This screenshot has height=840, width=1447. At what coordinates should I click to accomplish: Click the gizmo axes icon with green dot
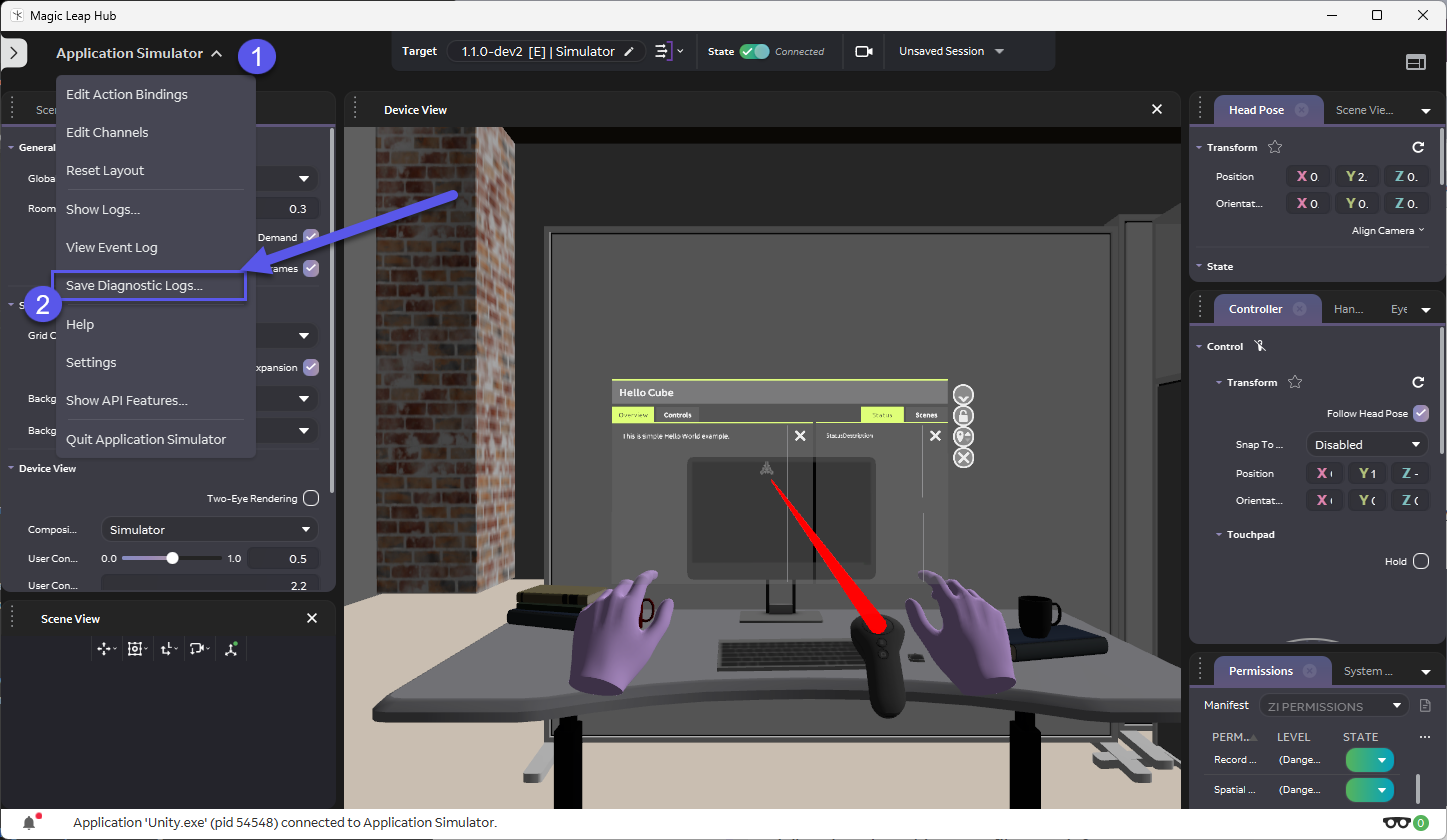pos(231,649)
